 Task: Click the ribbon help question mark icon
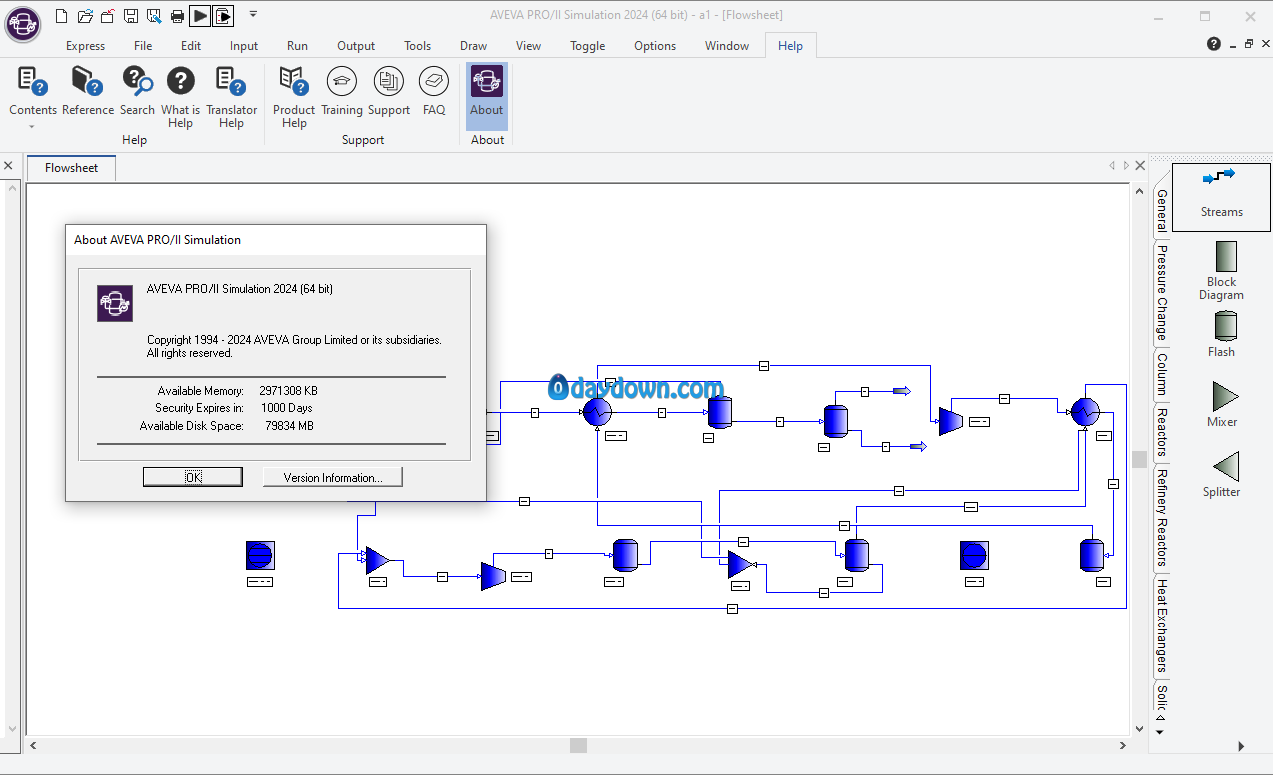[1213, 44]
